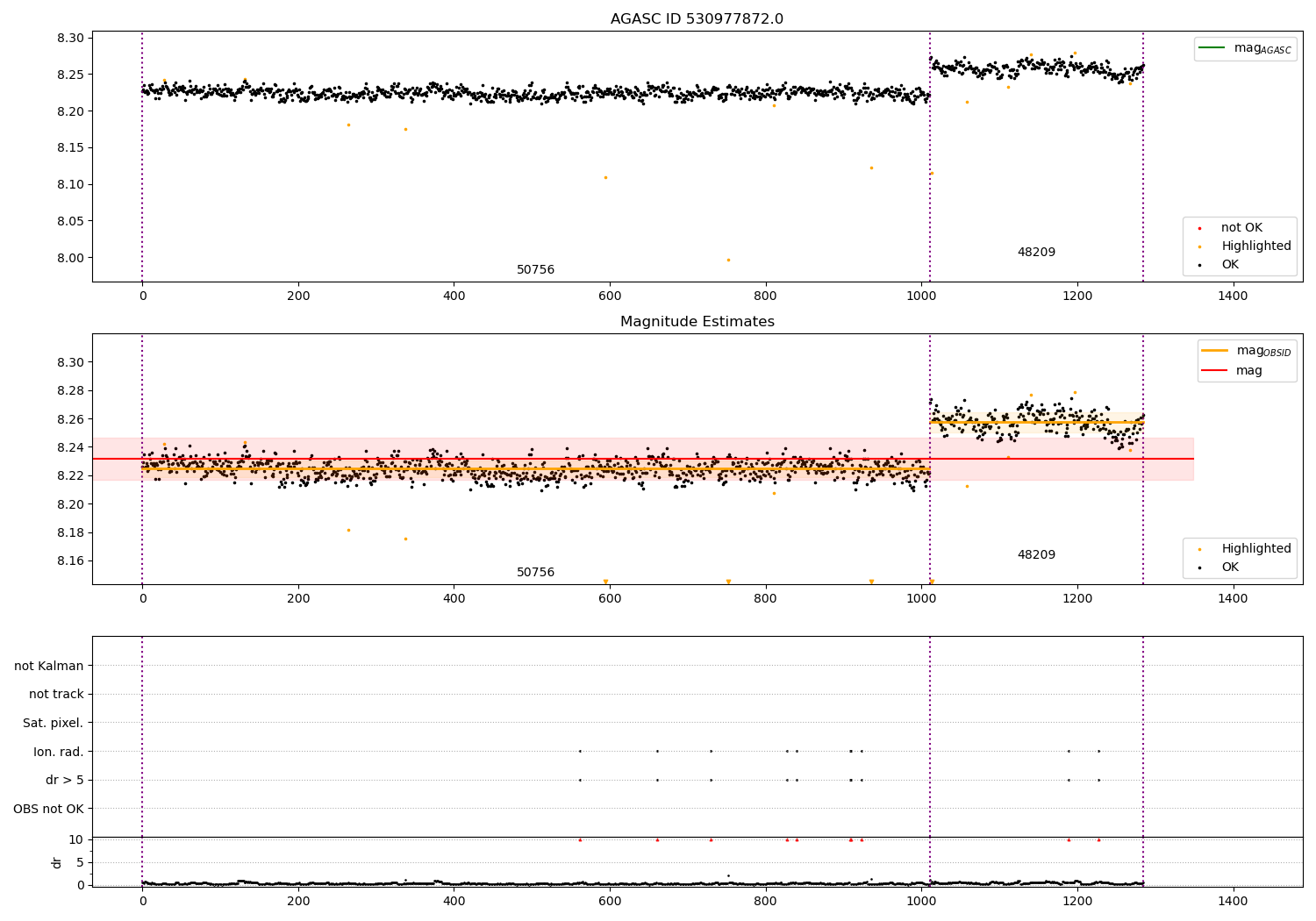Click the '1400' x-tick under the top plot
The height and width of the screenshot is (921, 1316).
pyautogui.click(x=1233, y=296)
